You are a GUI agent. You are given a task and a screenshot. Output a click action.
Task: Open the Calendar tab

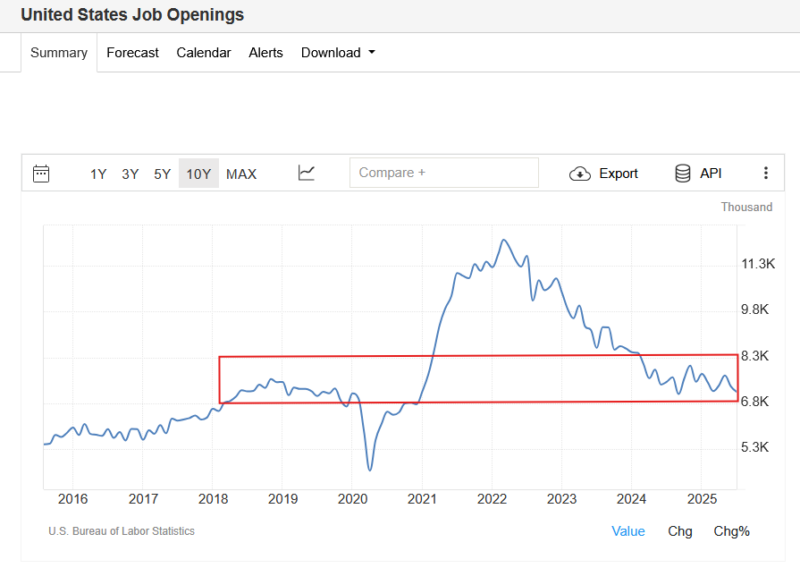pyautogui.click(x=204, y=53)
